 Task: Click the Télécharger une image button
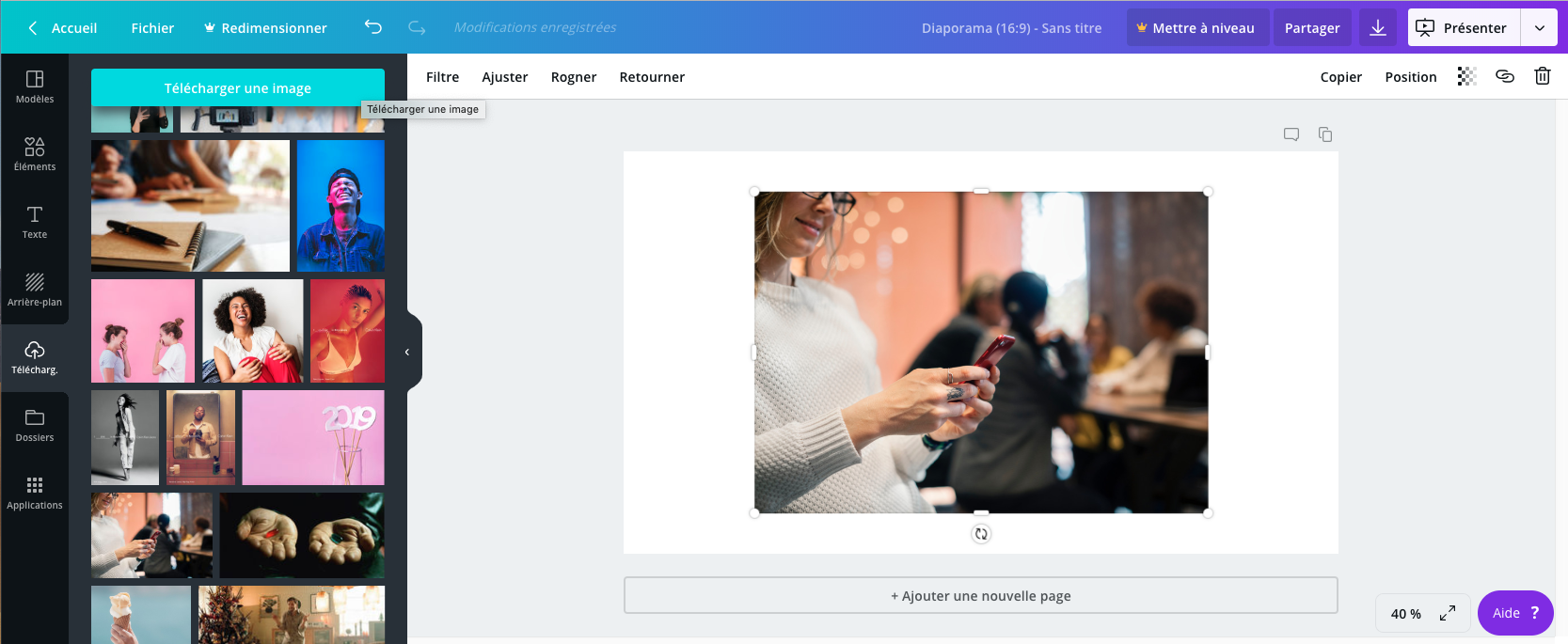(238, 87)
